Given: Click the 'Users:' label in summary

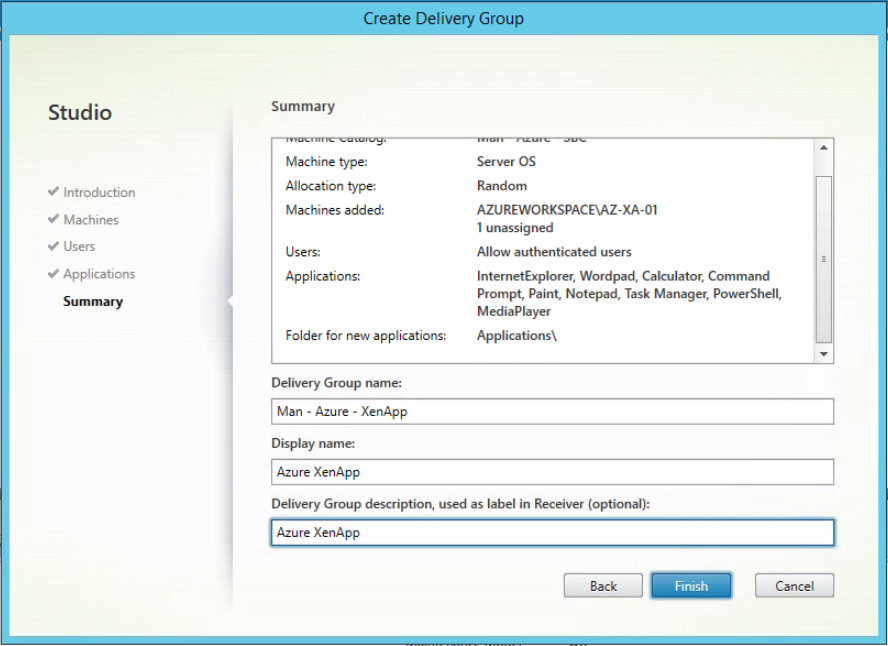Looking at the screenshot, I should coord(303,252).
